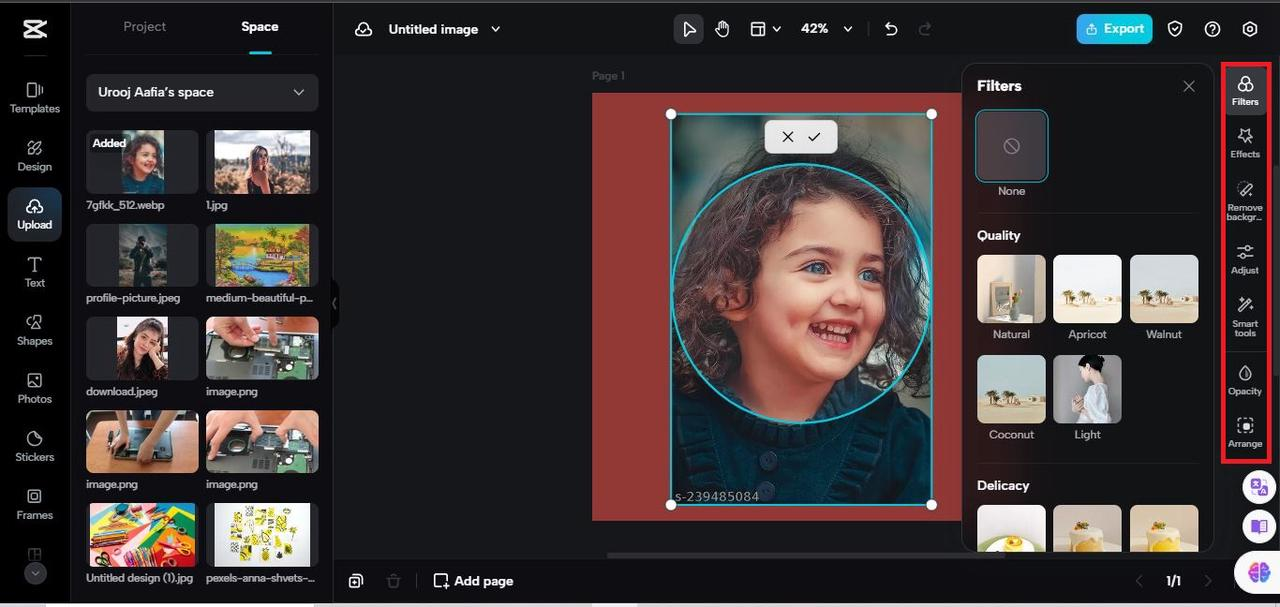The width and height of the screenshot is (1280, 607).
Task: Open the Stickers panel
Action: tap(34, 446)
